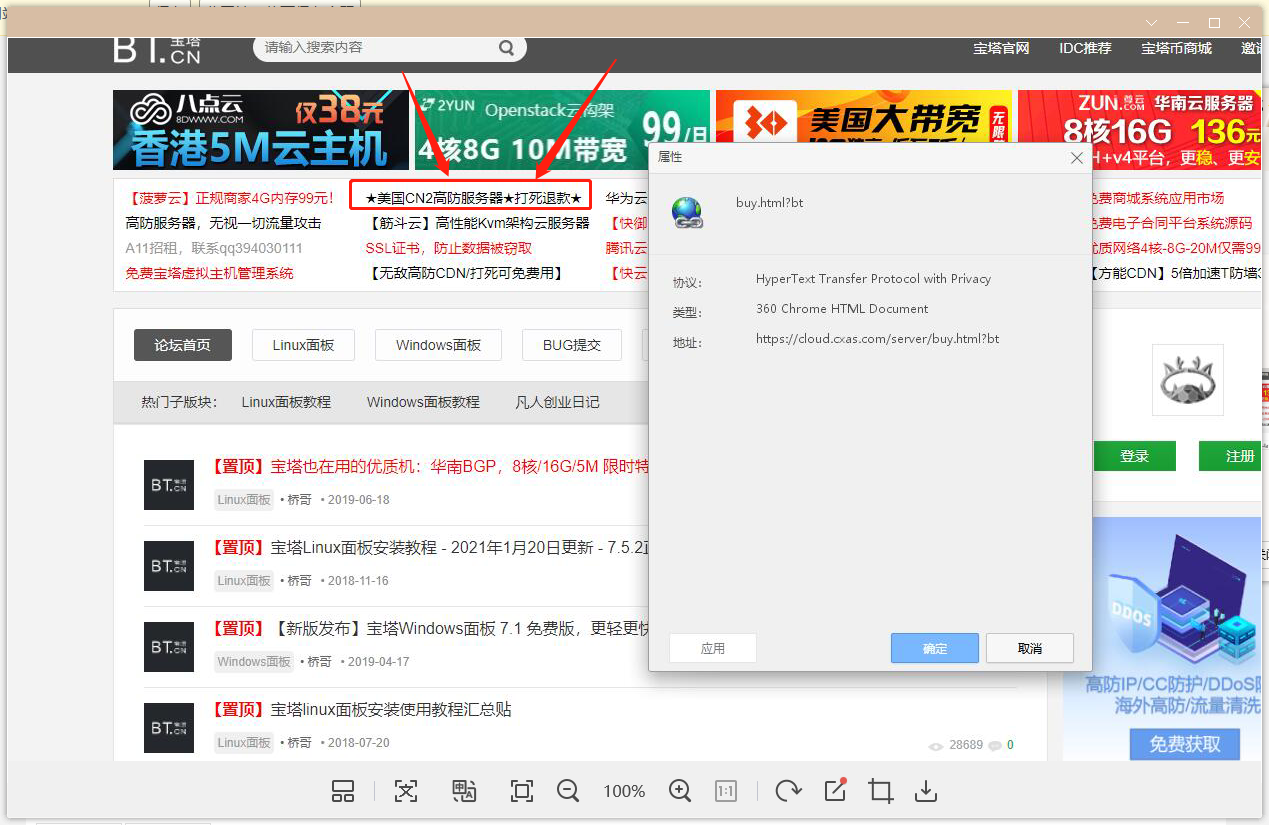Click the ZUN 华南云服务器 banner ad

(x=1140, y=130)
